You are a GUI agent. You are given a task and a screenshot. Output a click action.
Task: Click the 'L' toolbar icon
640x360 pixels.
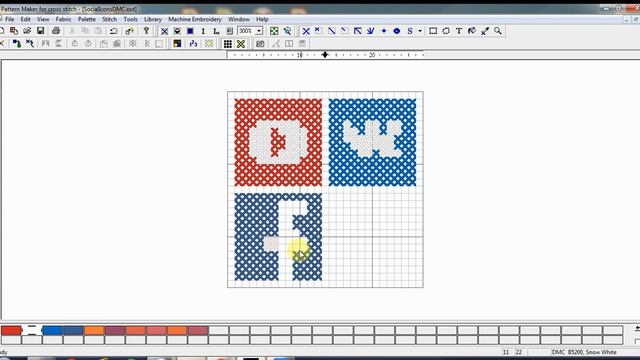click(x=216, y=31)
